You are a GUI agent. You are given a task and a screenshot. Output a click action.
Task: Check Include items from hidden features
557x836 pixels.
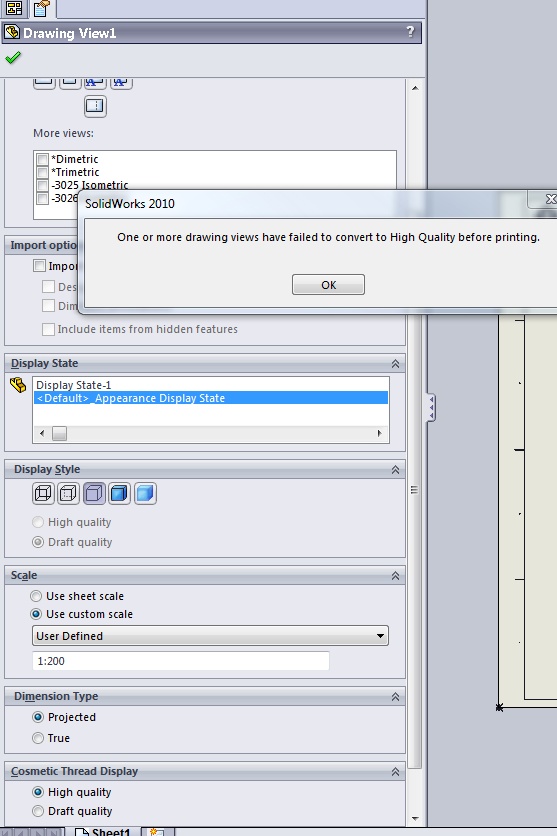(48, 329)
